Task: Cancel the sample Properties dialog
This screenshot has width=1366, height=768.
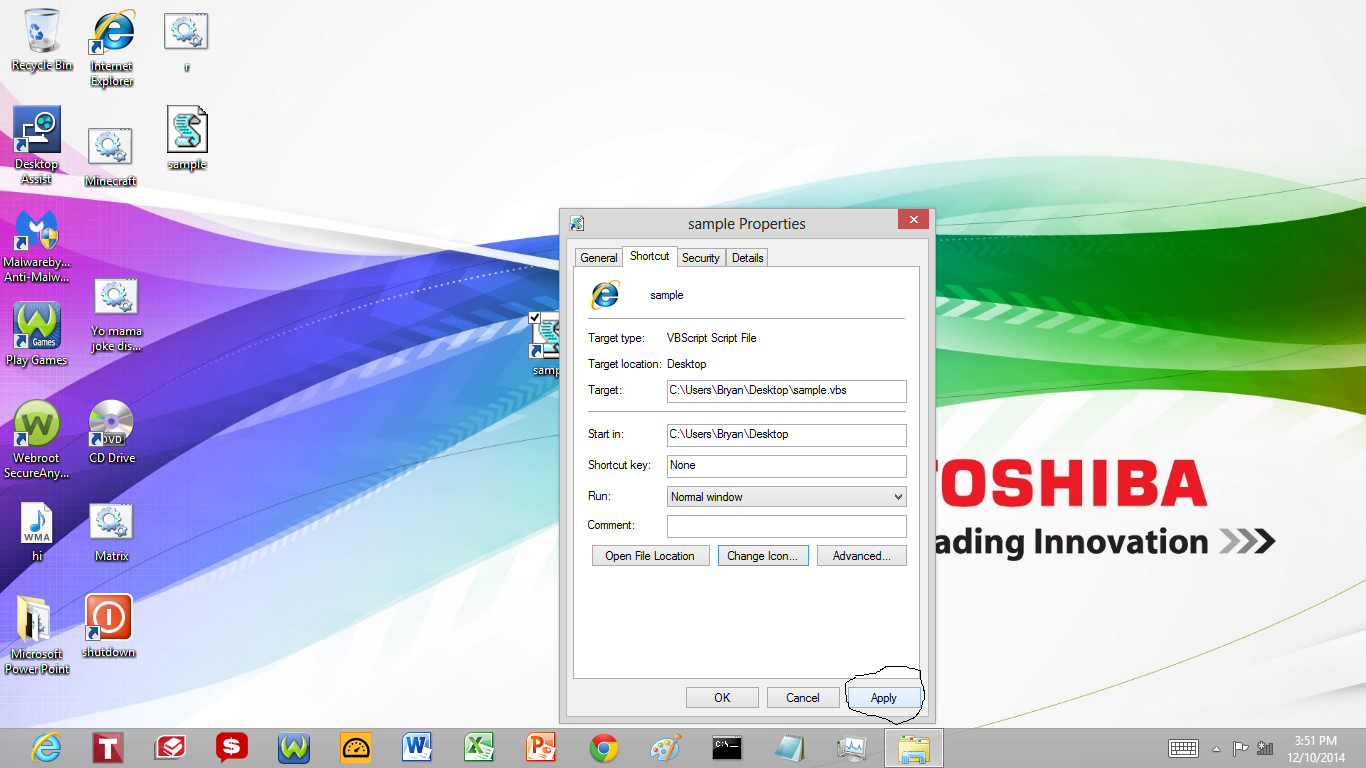Action: [803, 698]
